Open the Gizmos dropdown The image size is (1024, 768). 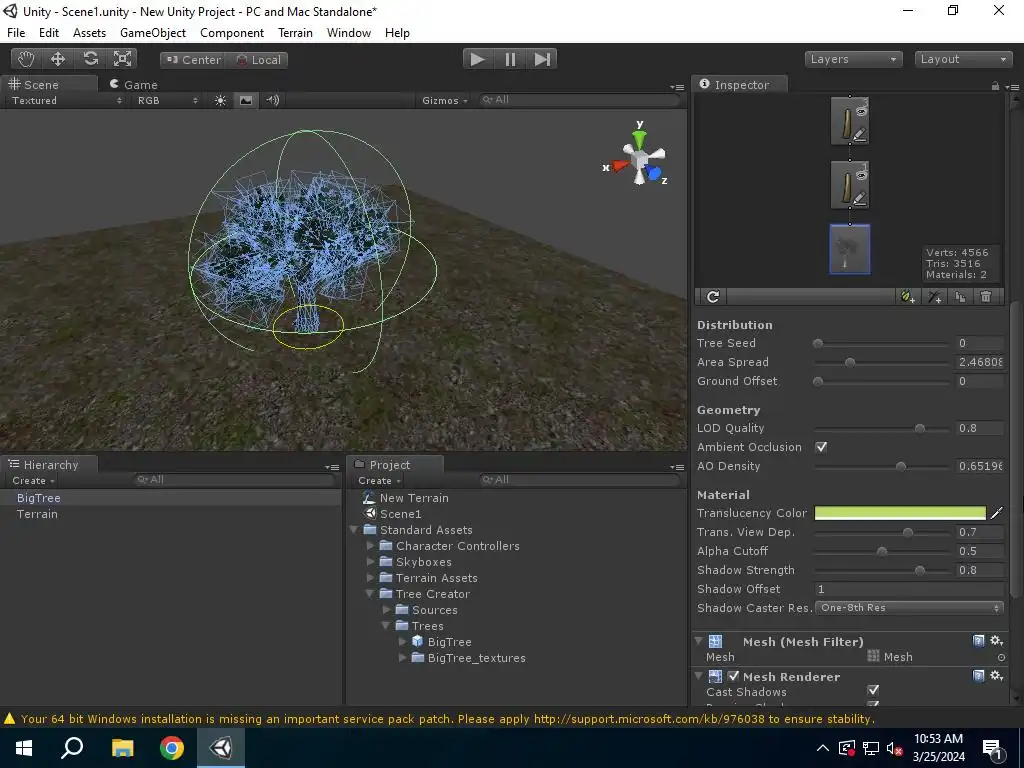[x=445, y=101]
